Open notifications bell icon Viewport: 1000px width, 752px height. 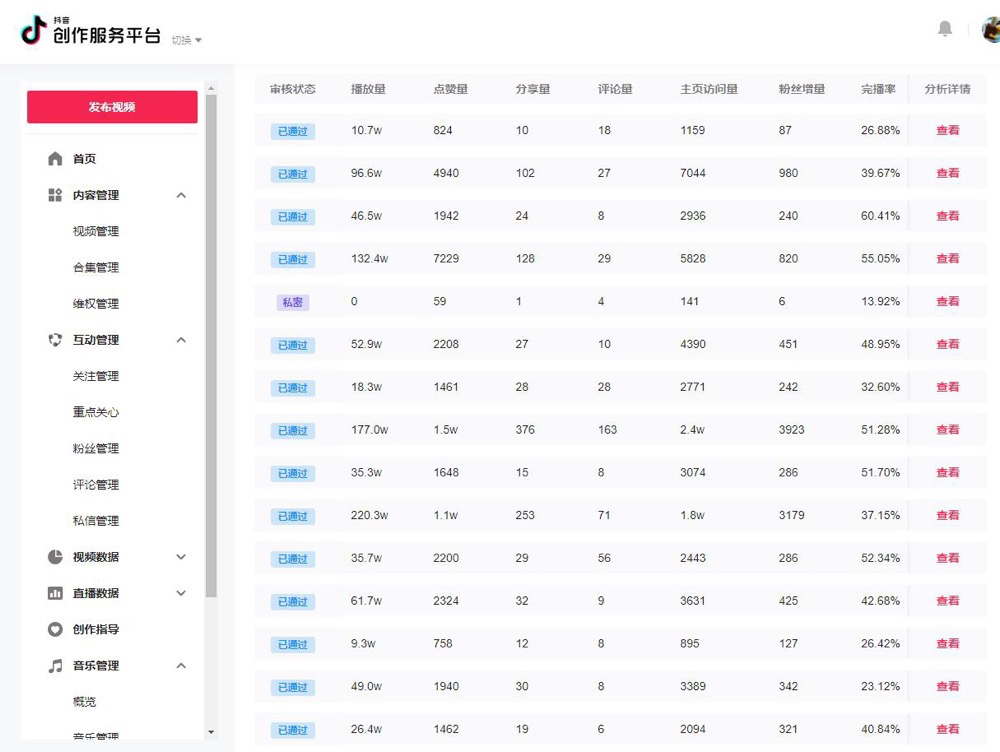pos(945,29)
